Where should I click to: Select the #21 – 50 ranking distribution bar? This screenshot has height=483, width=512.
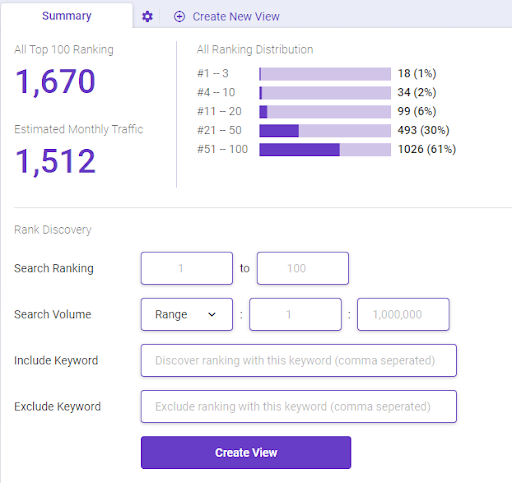325,131
